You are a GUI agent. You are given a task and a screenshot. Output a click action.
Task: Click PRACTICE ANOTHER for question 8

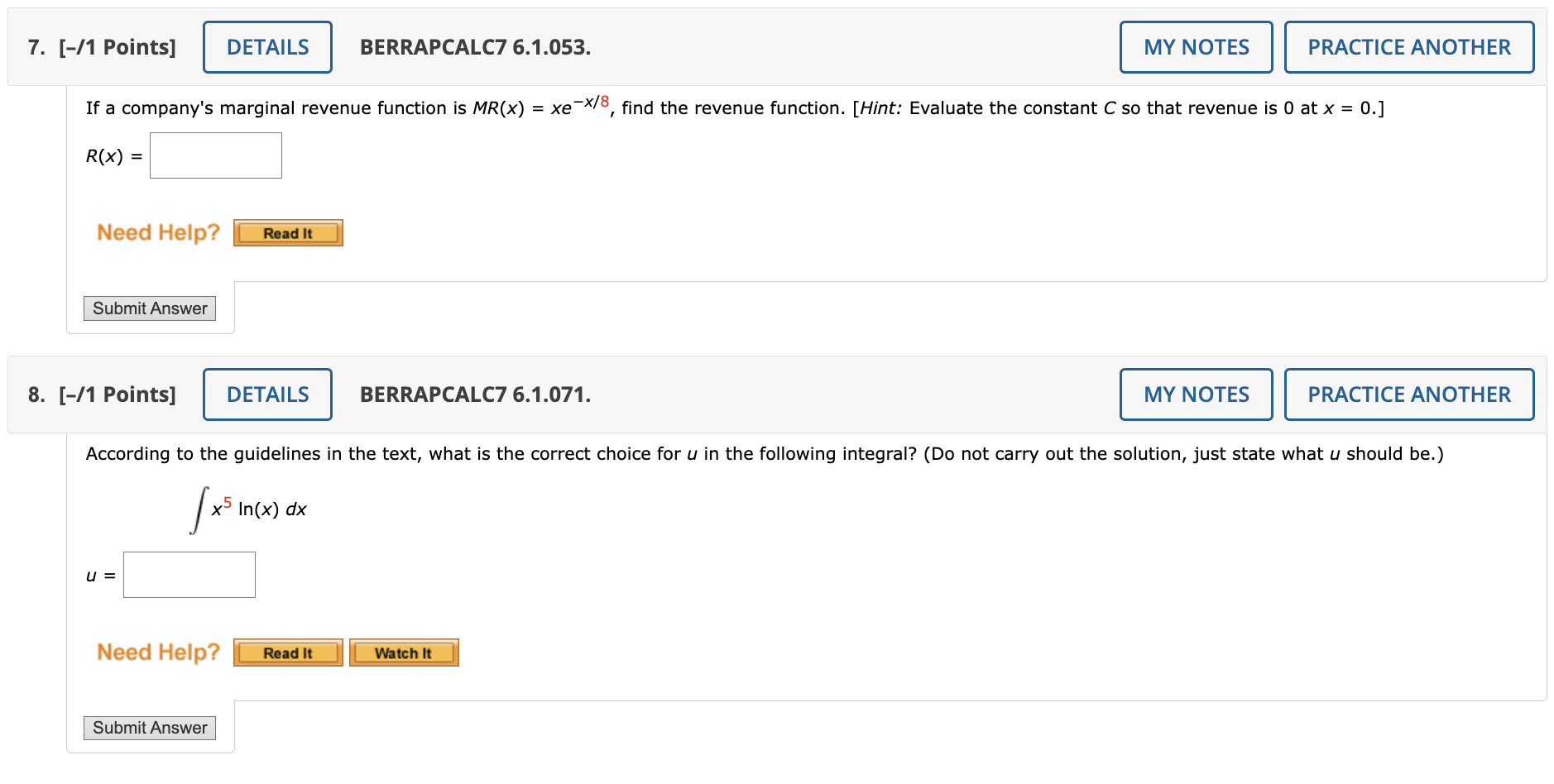click(x=1408, y=394)
